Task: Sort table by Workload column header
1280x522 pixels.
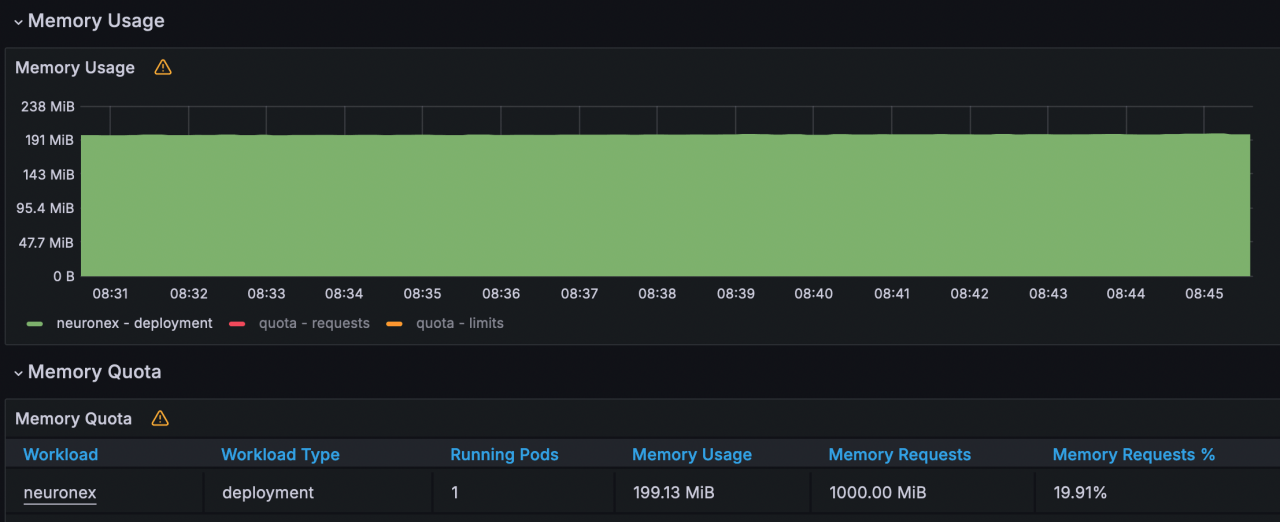Action: 61,455
